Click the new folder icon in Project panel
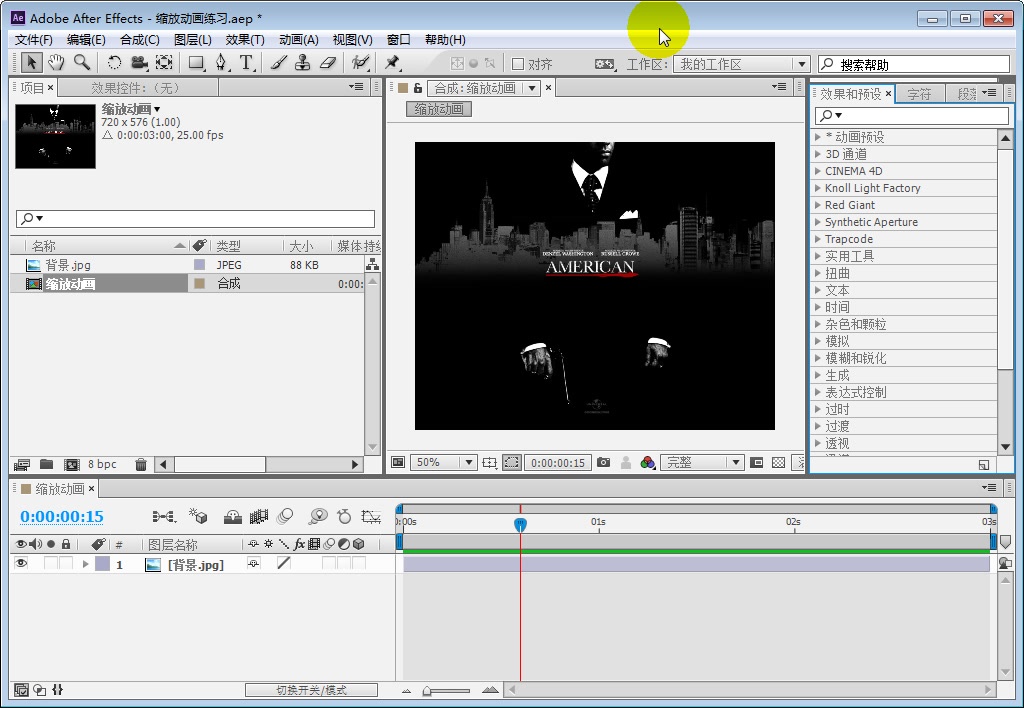Screen dimensions: 1024x708 tap(46, 464)
